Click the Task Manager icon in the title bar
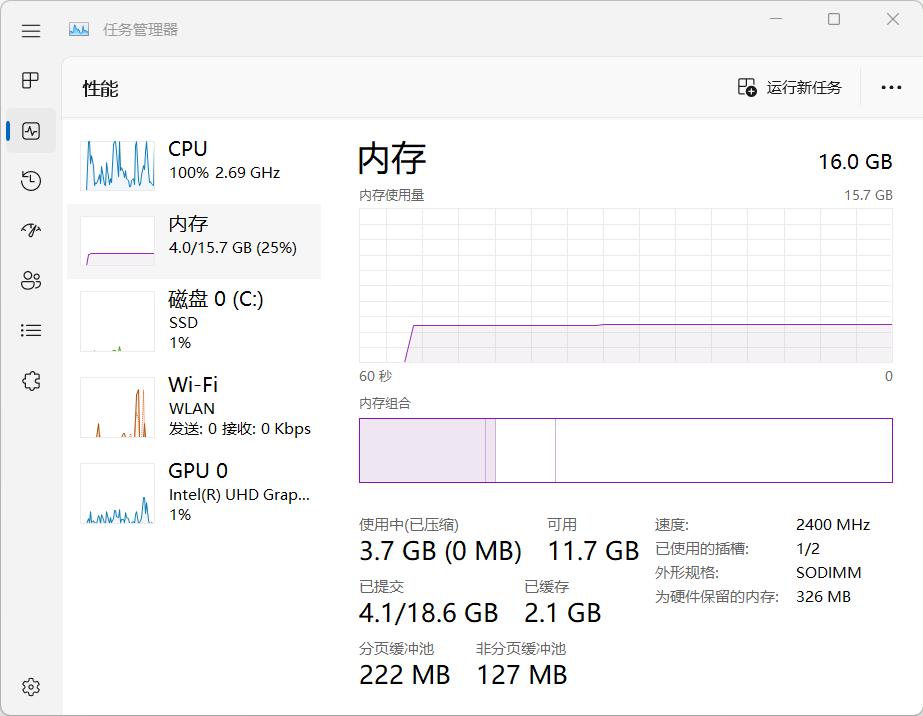 78,30
